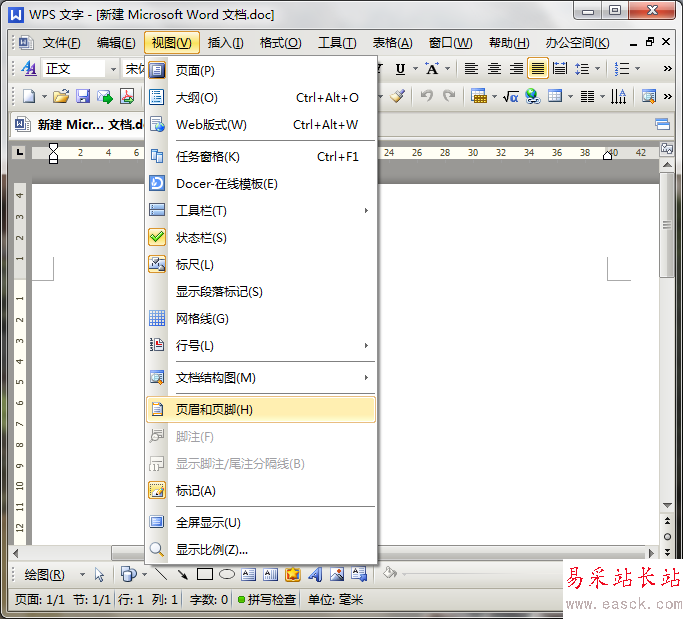Select Page layout view (页面) item
The image size is (683, 619).
[x=261, y=71]
